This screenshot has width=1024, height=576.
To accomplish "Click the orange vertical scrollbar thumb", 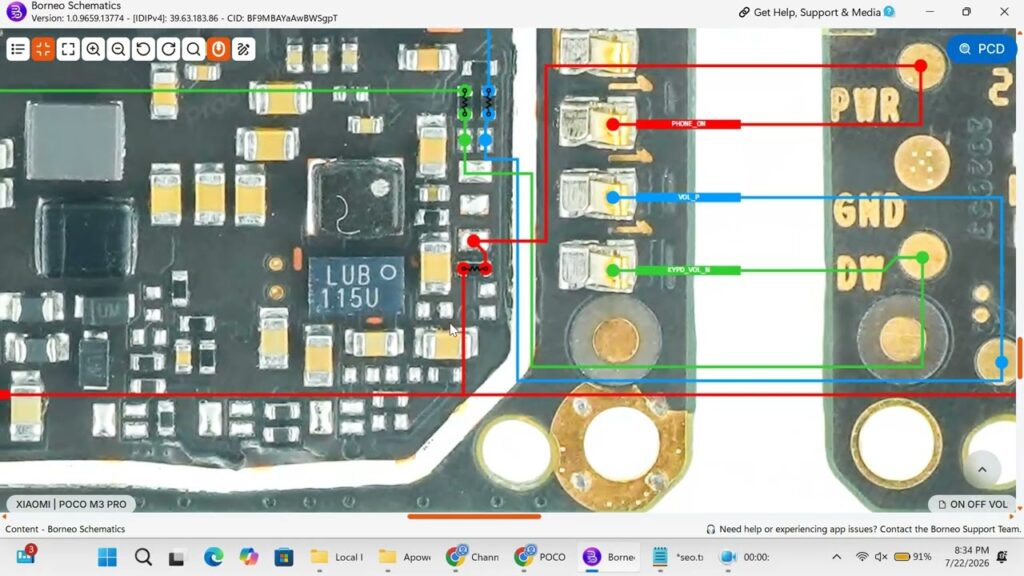I will (1019, 357).
